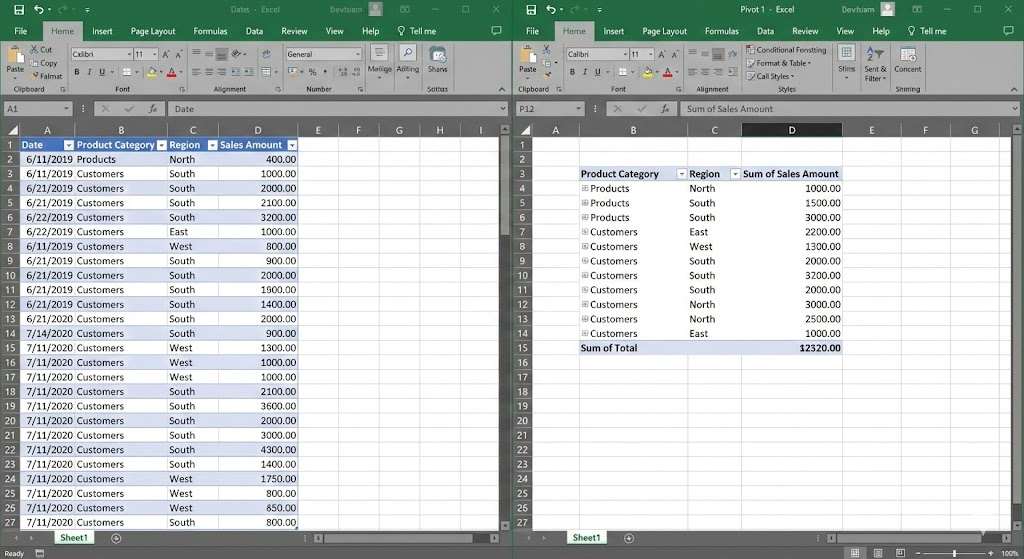Add a new sheet in the Dates workbook
The width and height of the screenshot is (1024, 559).
pos(116,538)
